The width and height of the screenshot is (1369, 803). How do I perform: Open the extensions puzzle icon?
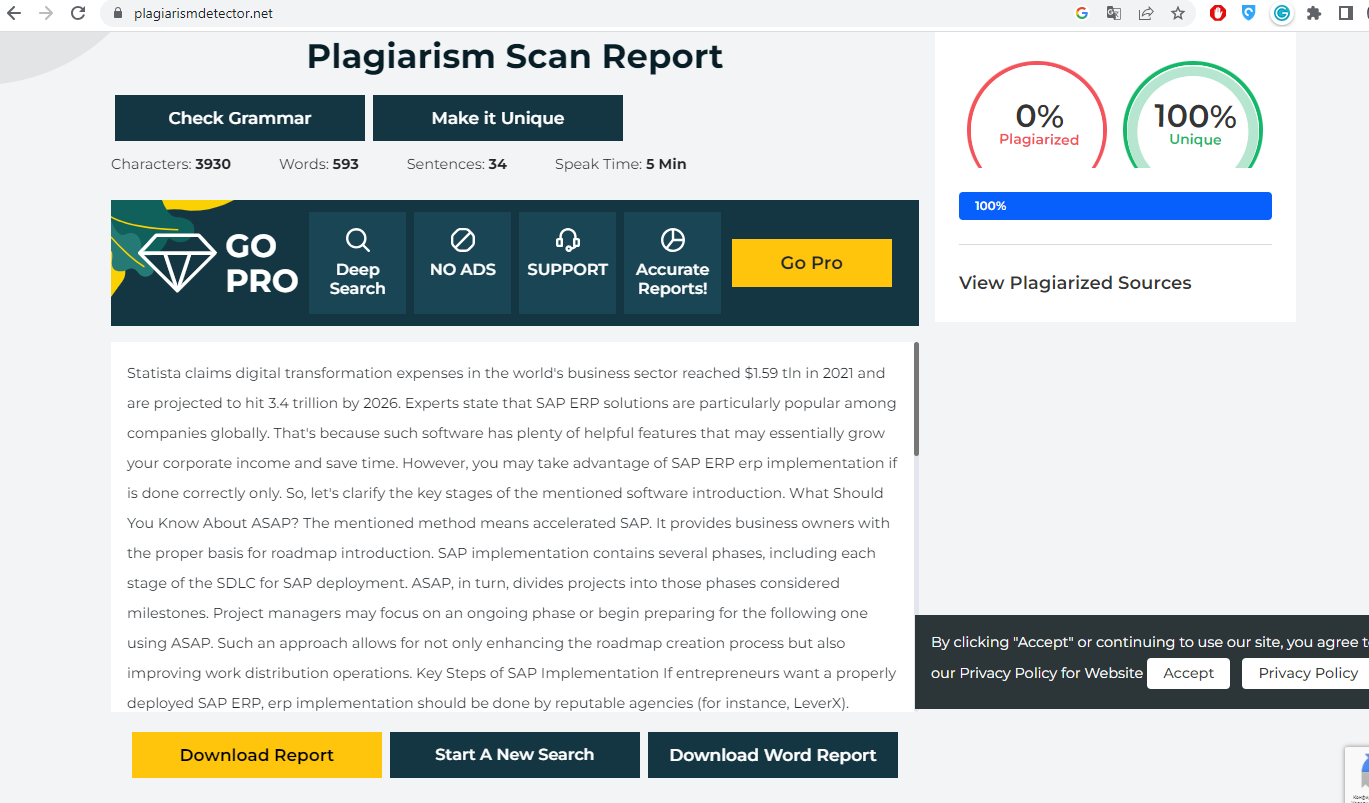coord(1314,13)
